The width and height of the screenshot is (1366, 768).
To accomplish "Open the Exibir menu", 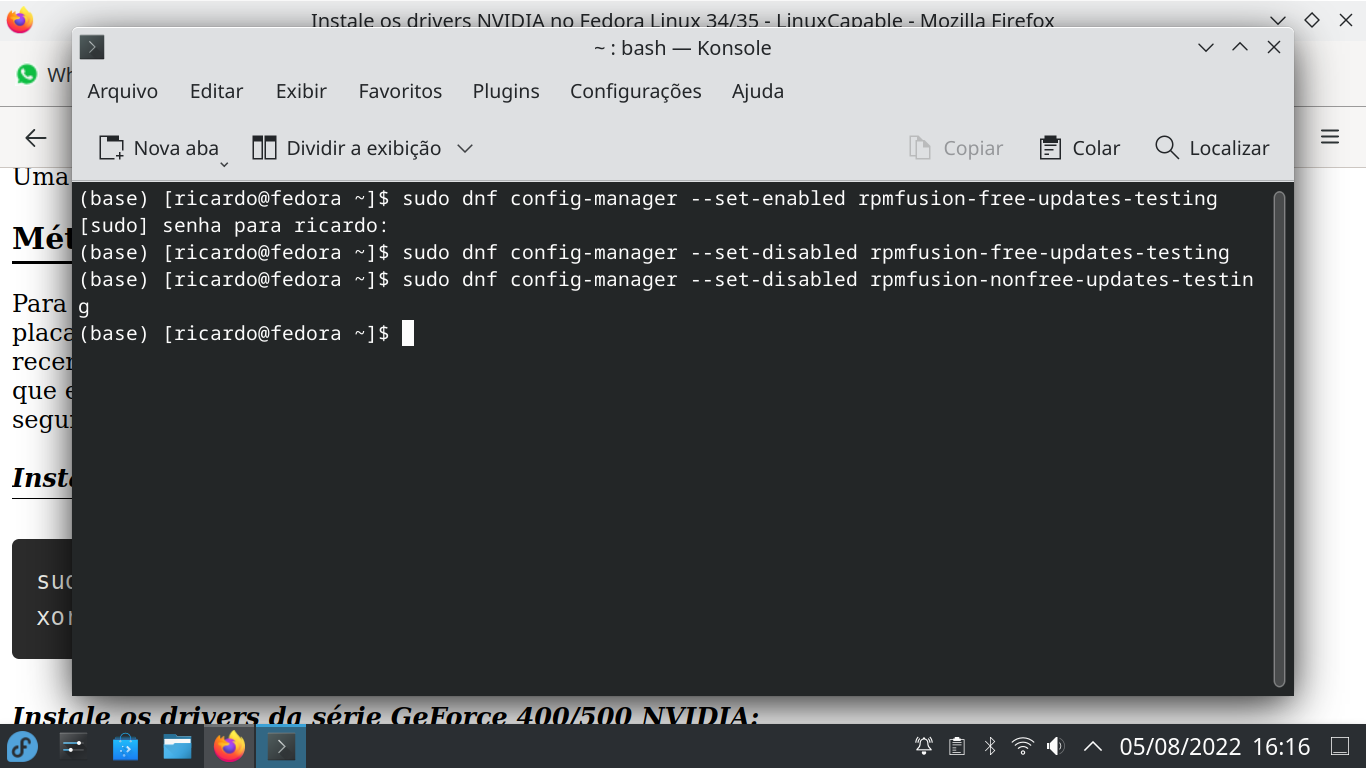I will coord(301,91).
